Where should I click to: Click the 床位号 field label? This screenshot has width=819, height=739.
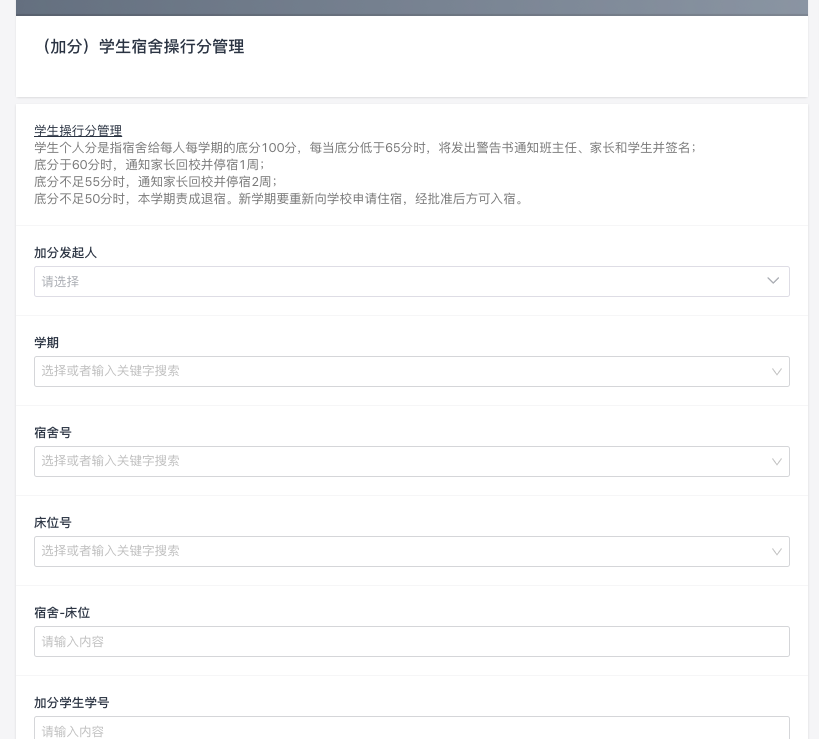tap(53, 523)
